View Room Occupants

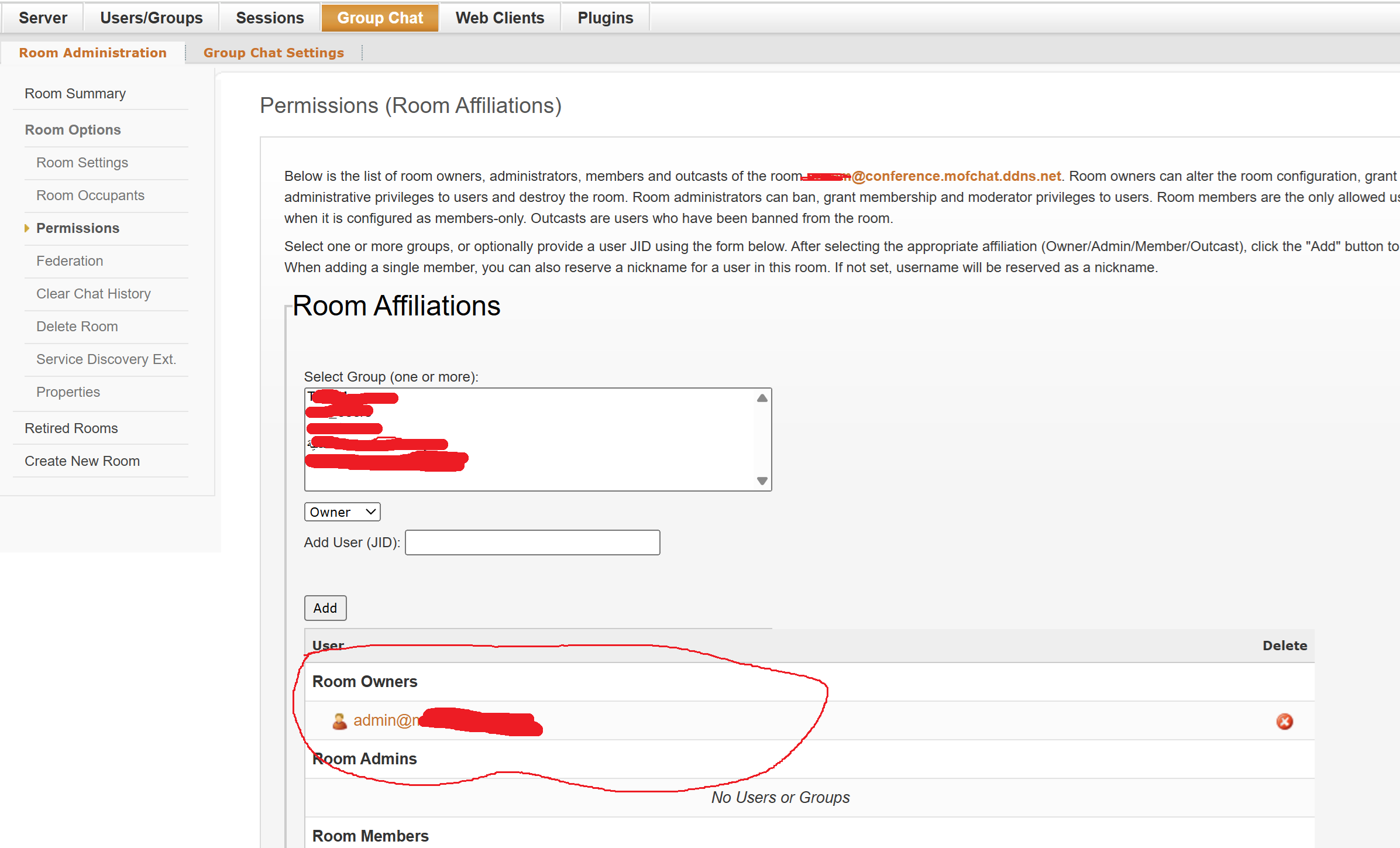point(90,195)
